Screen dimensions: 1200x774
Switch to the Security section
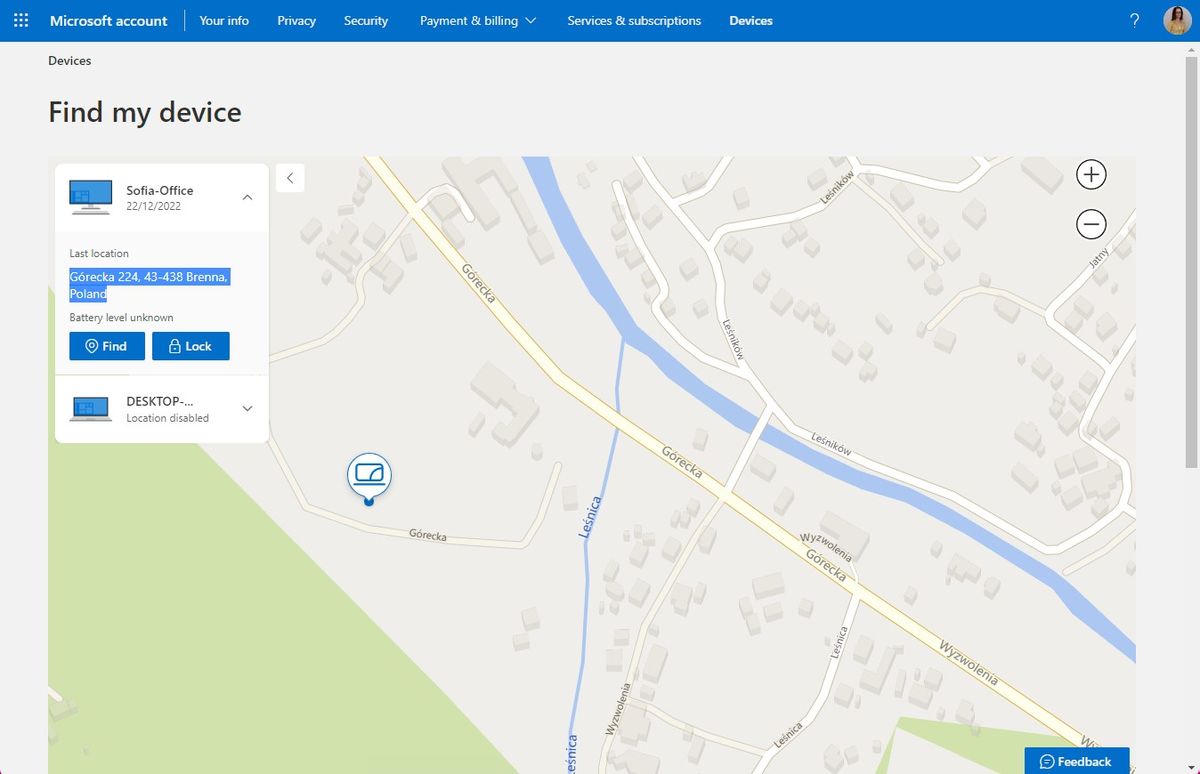click(x=365, y=20)
